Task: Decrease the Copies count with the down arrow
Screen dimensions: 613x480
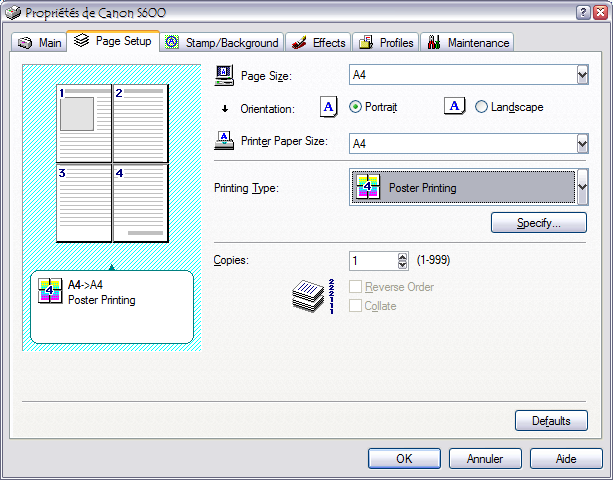Action: click(x=402, y=265)
